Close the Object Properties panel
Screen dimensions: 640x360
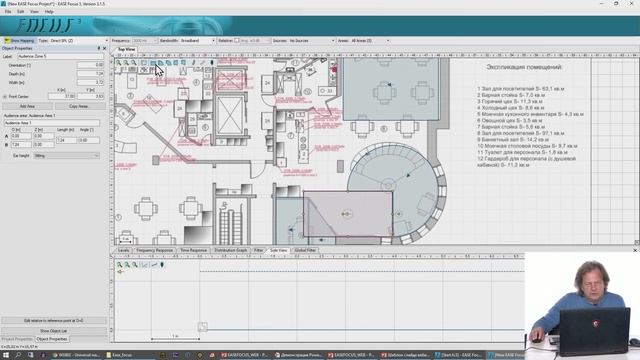[104, 48]
